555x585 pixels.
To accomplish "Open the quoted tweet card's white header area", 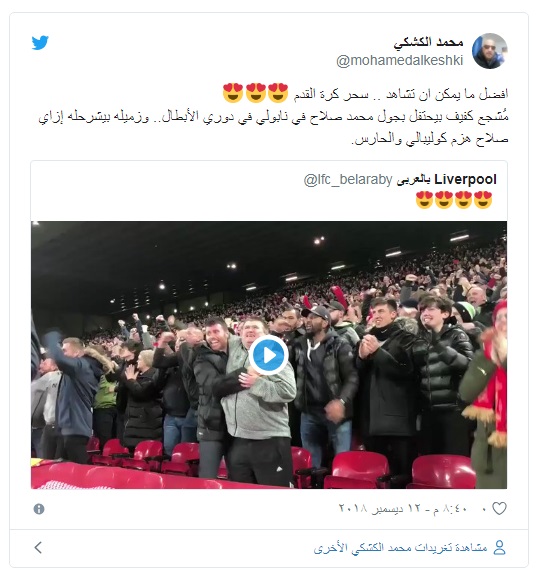I will (x=269, y=191).
